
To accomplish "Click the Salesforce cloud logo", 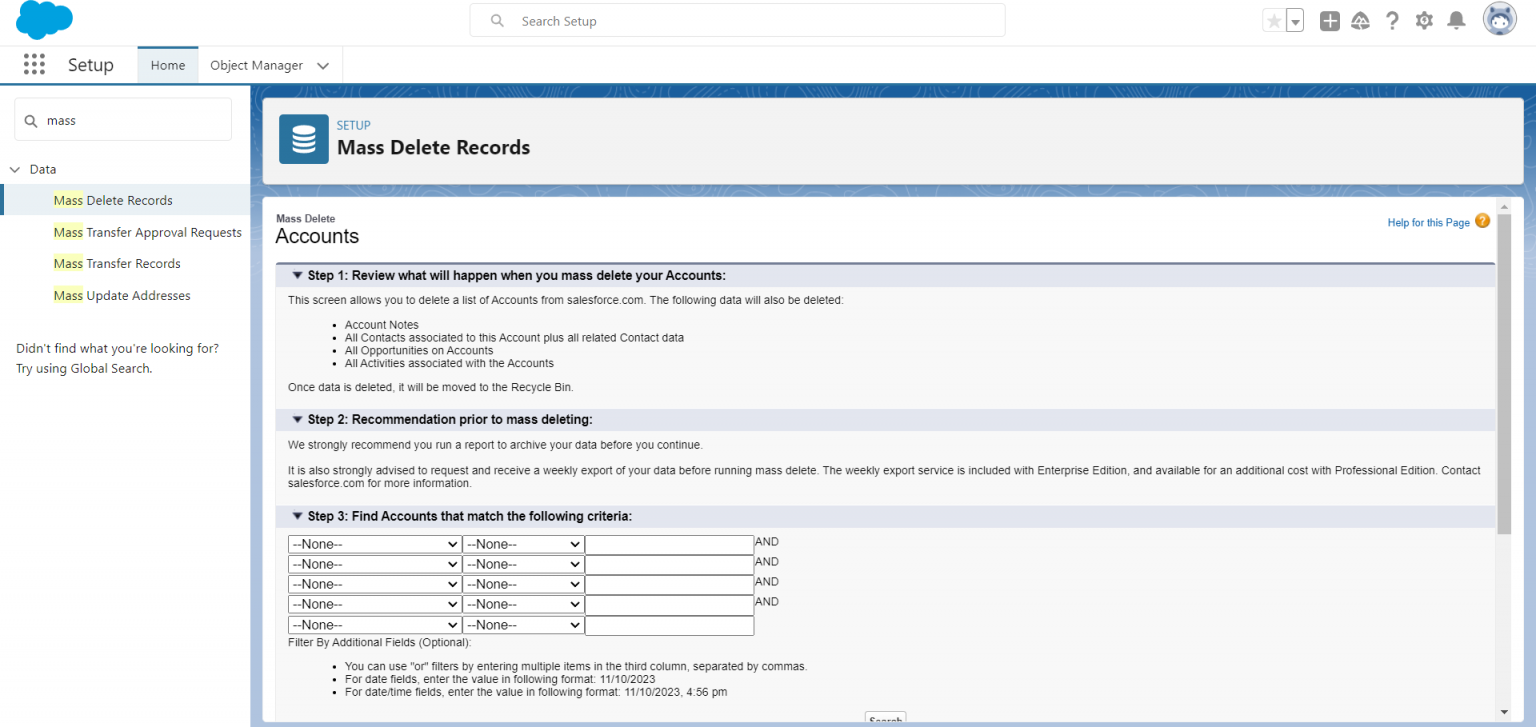I will 43,20.
